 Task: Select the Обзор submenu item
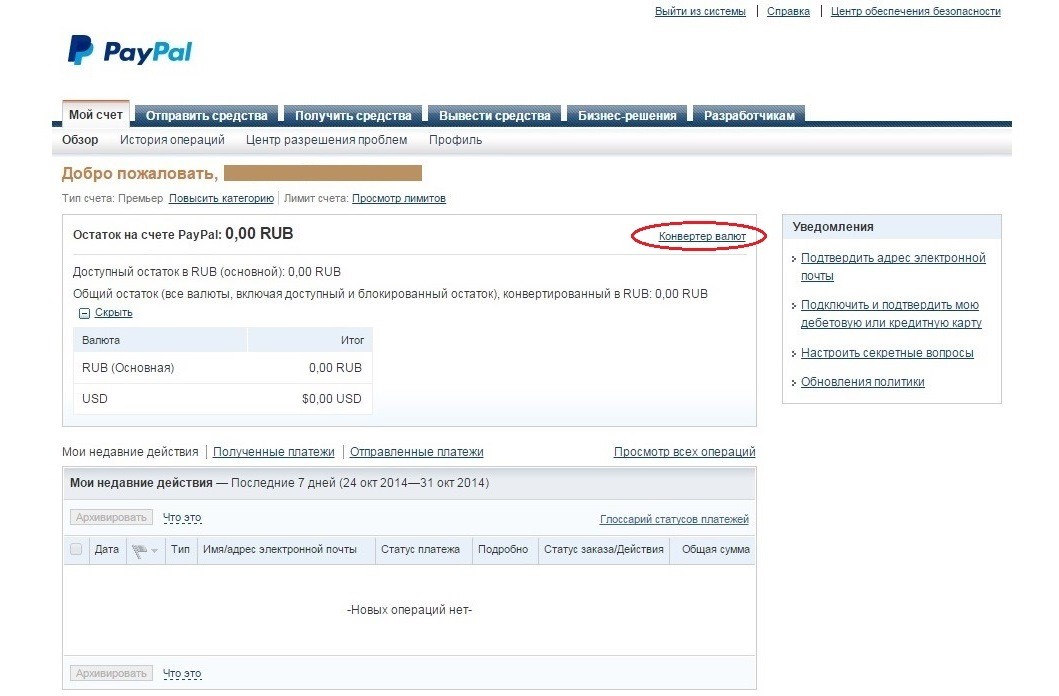pyautogui.click(x=80, y=140)
